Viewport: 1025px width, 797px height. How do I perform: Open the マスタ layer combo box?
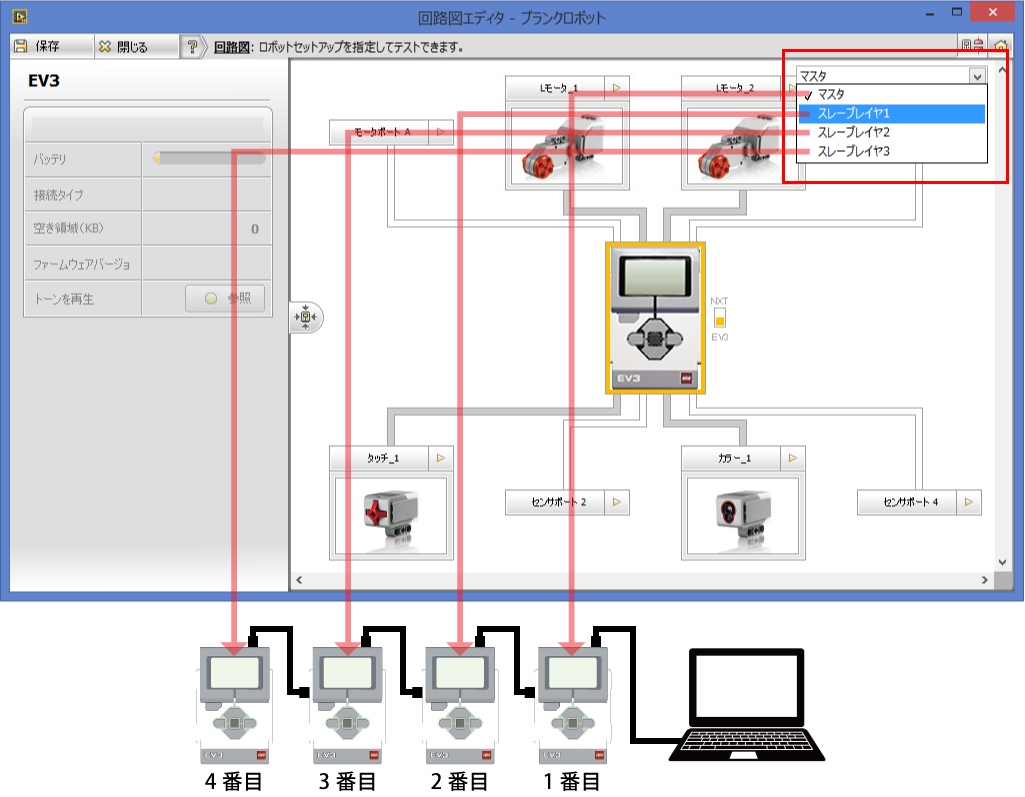click(890, 76)
